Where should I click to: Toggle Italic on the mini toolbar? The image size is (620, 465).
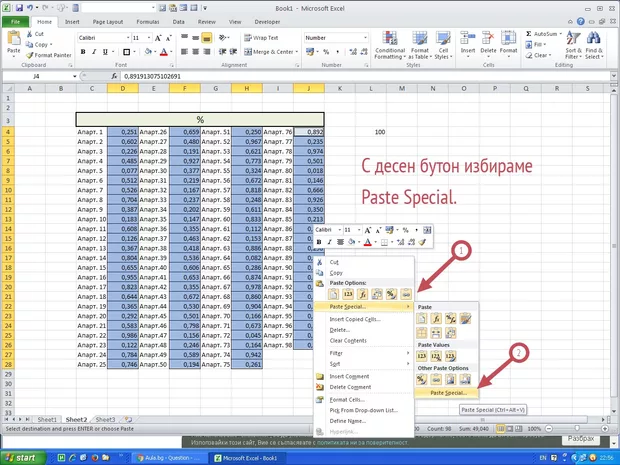(329, 242)
